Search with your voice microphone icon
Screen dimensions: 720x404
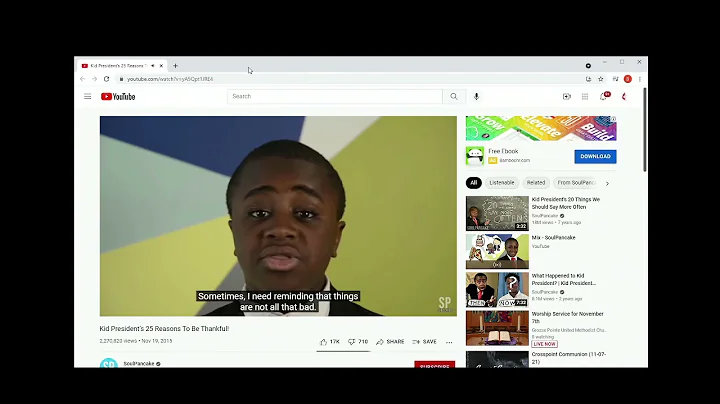click(x=476, y=96)
